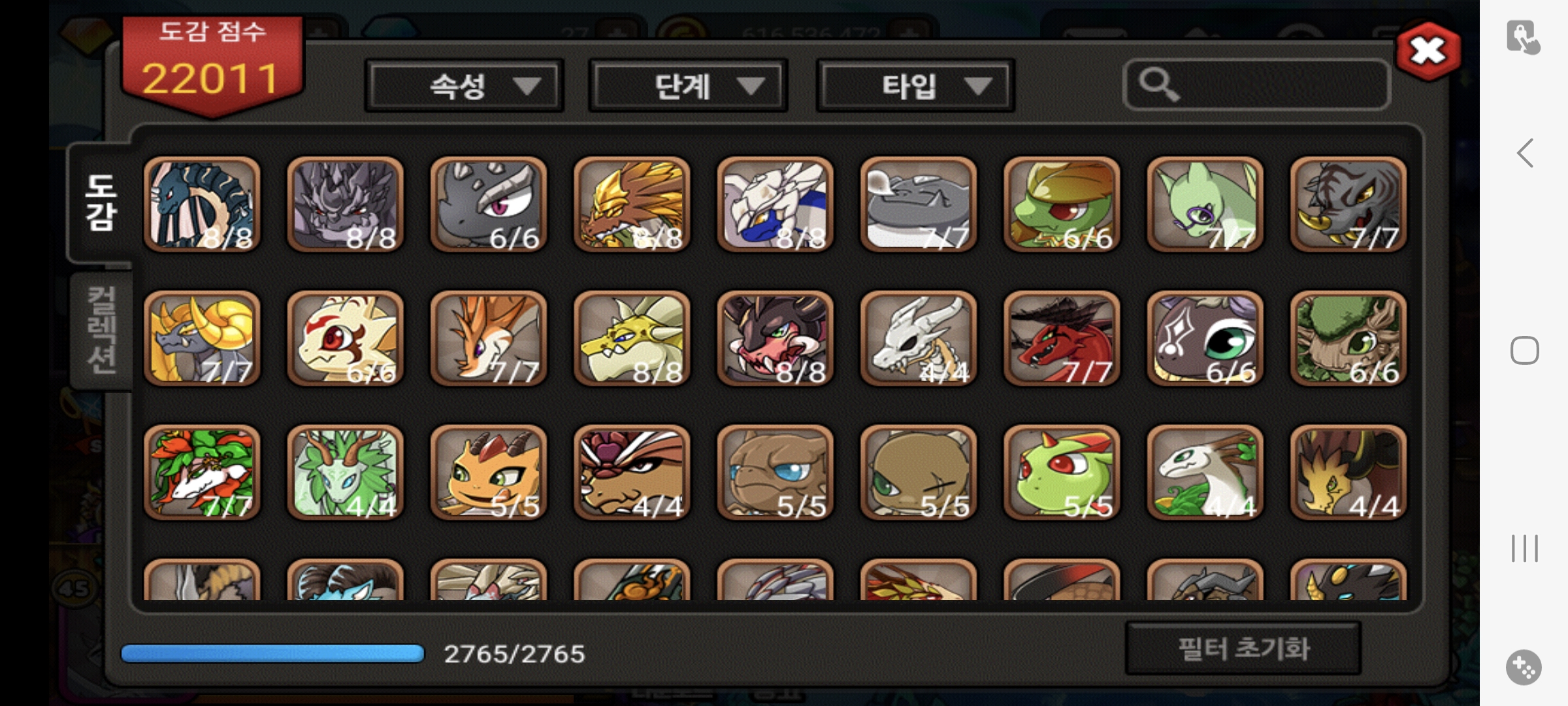The image size is (1568, 706).
Task: Switch to the 도감 tab
Action: click(x=101, y=203)
